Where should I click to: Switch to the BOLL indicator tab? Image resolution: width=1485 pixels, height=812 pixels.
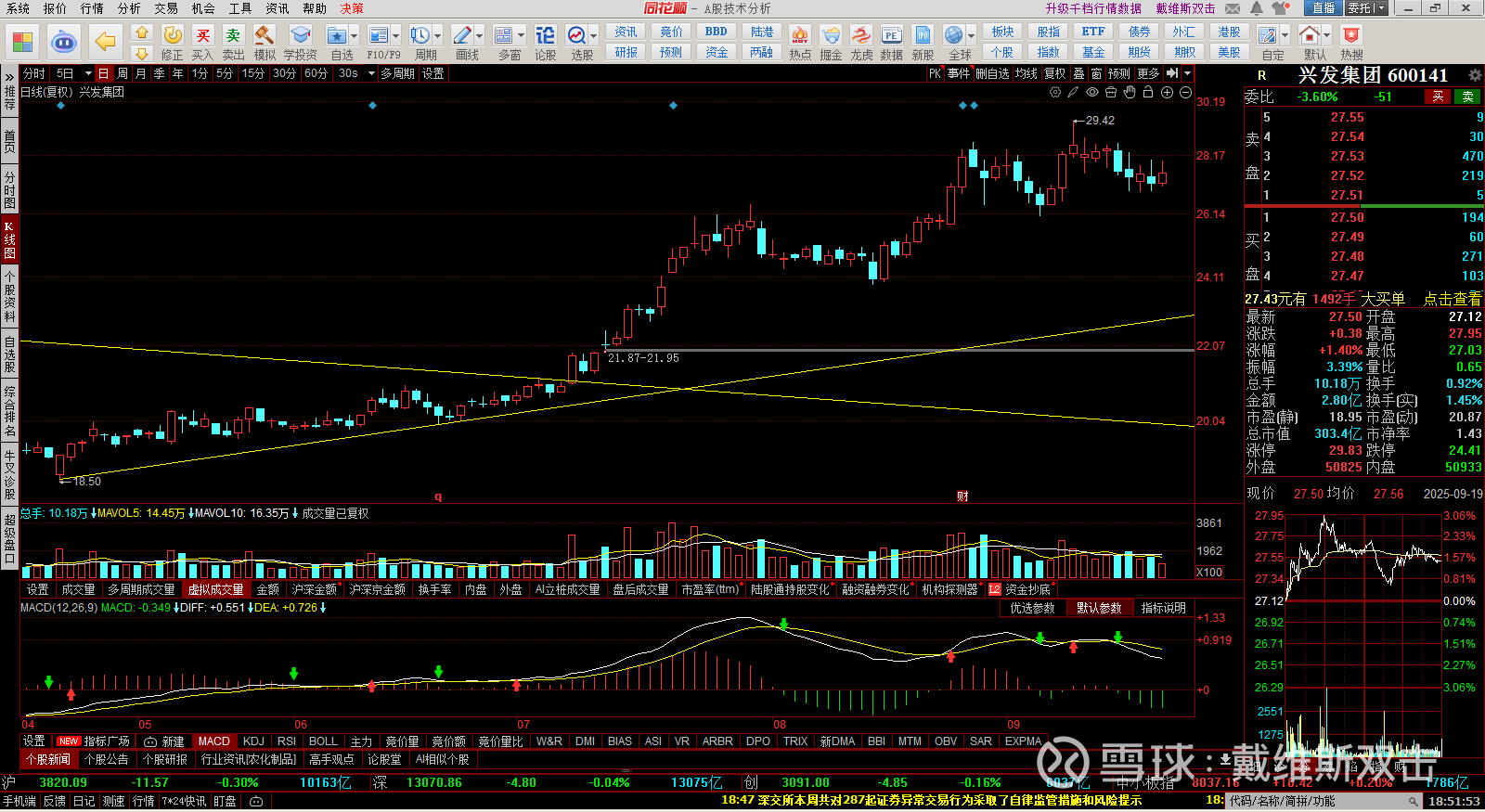tap(323, 741)
